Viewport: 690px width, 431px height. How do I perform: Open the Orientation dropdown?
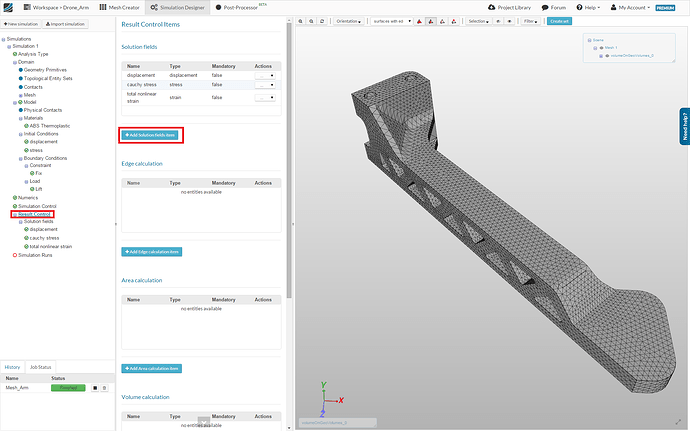coord(348,21)
